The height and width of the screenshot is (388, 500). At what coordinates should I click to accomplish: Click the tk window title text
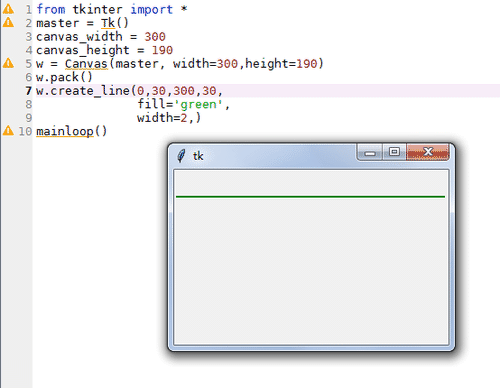(x=198, y=156)
